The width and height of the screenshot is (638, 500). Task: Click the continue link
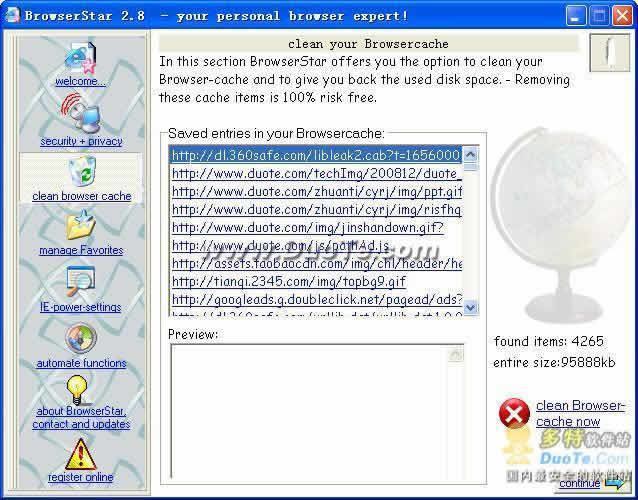579,483
